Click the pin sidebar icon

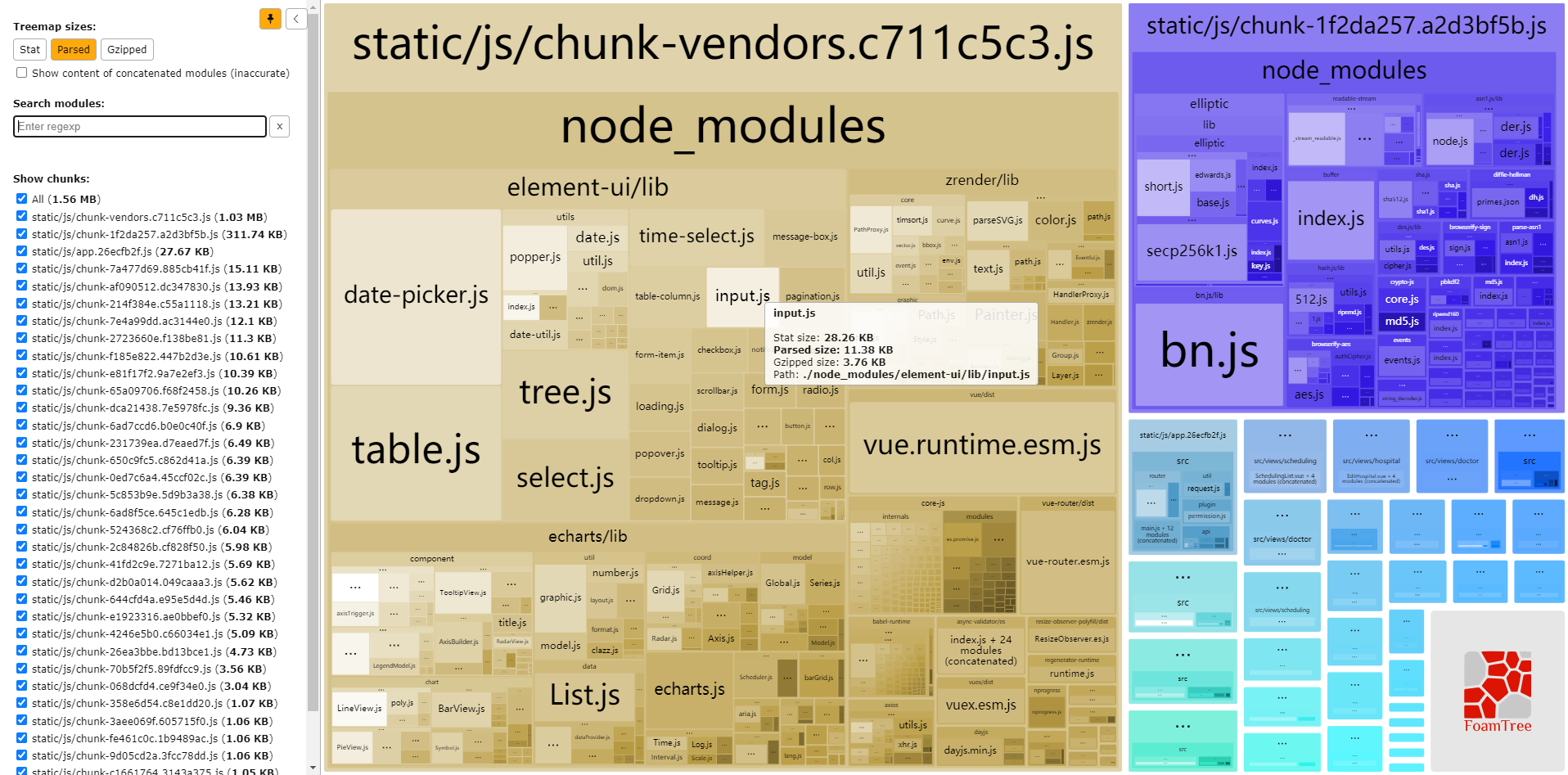(x=270, y=19)
